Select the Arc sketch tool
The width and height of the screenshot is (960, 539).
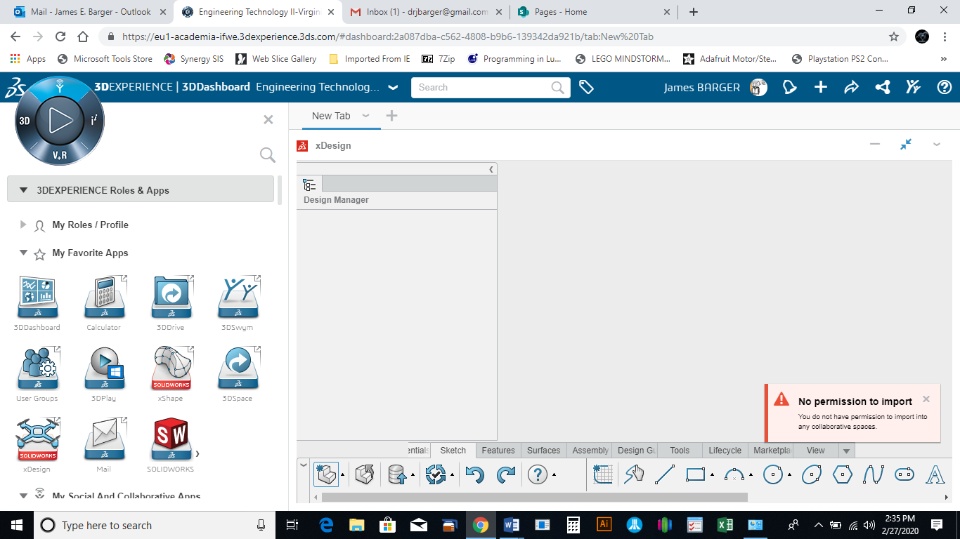pyautogui.click(x=734, y=475)
